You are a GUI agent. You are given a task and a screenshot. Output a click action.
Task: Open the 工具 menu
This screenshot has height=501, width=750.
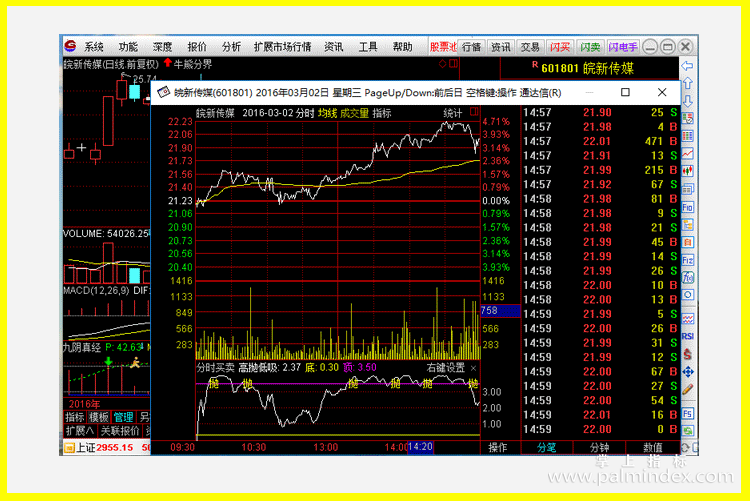tap(368, 46)
